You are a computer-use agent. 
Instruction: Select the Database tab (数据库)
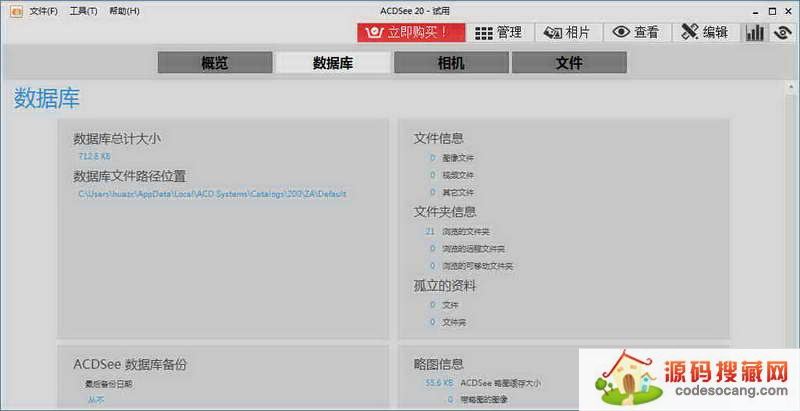333,63
